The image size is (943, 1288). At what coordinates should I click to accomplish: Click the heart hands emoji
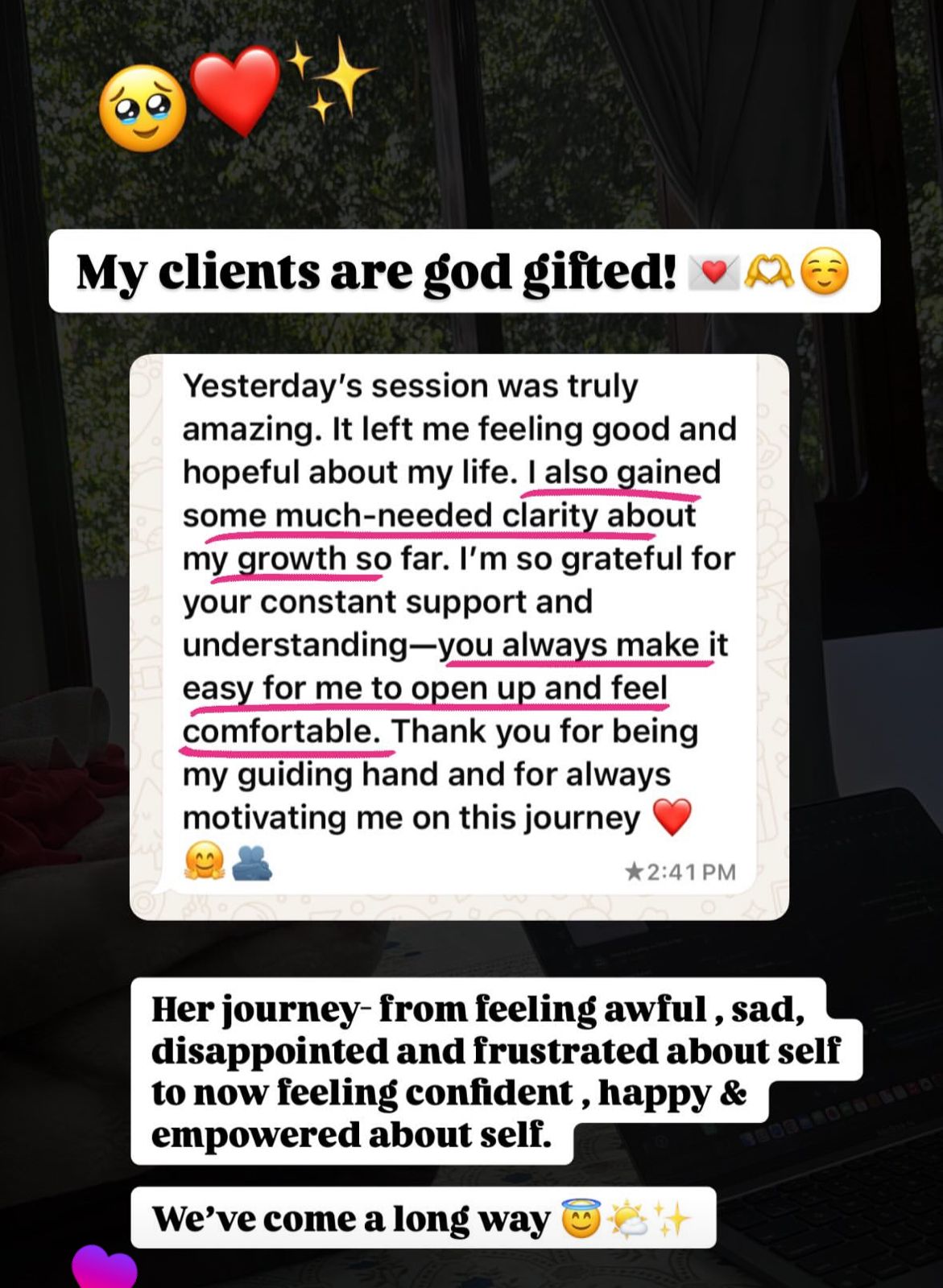pos(769,272)
